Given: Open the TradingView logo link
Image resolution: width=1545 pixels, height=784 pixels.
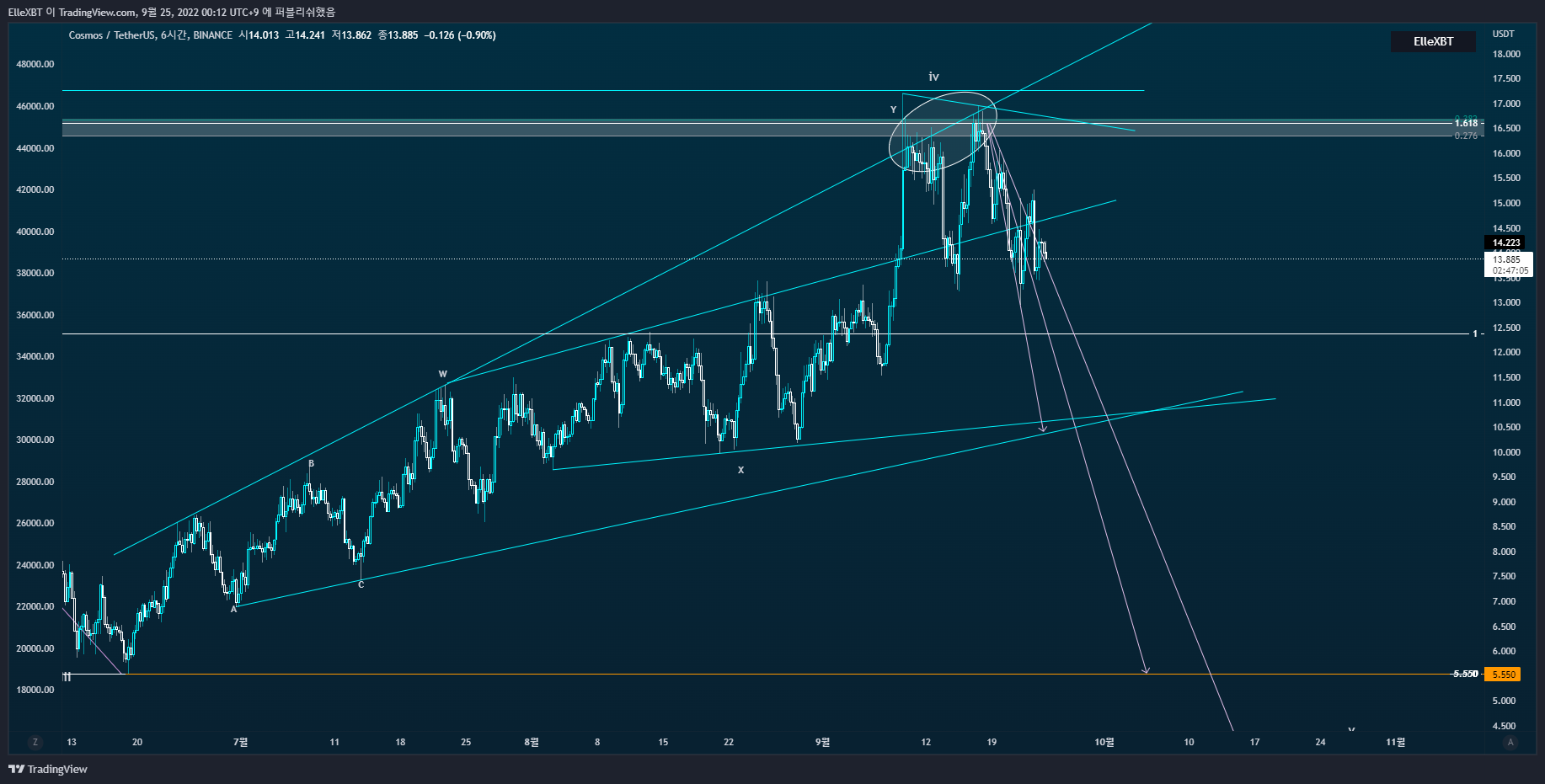Looking at the screenshot, I should pyautogui.click(x=48, y=769).
